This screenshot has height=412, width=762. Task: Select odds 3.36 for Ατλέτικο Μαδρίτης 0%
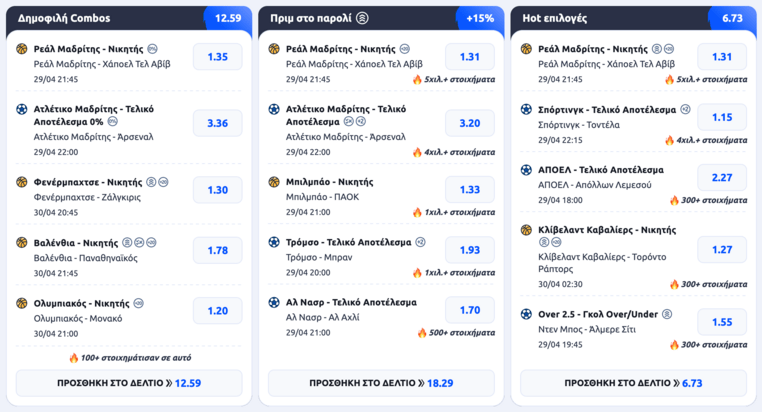click(x=218, y=123)
